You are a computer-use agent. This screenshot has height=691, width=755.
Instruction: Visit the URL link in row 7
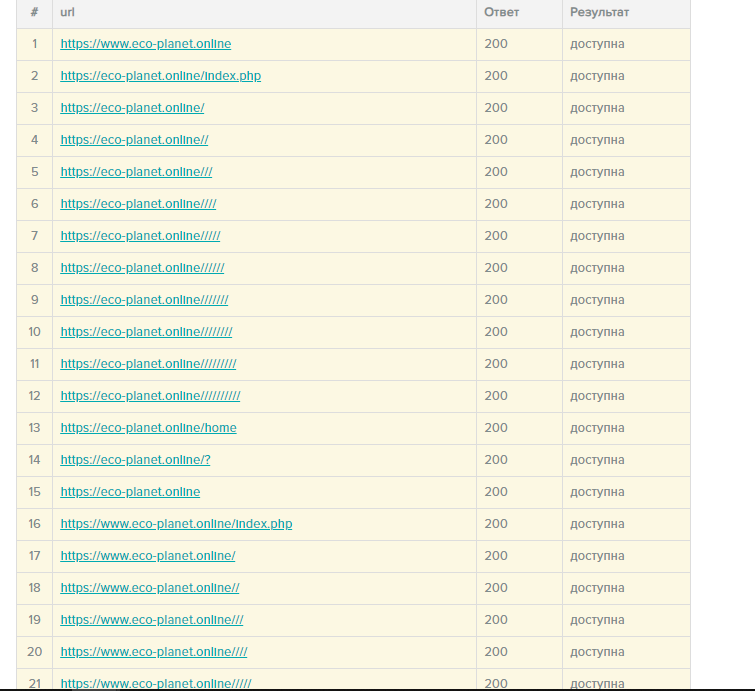pos(140,236)
